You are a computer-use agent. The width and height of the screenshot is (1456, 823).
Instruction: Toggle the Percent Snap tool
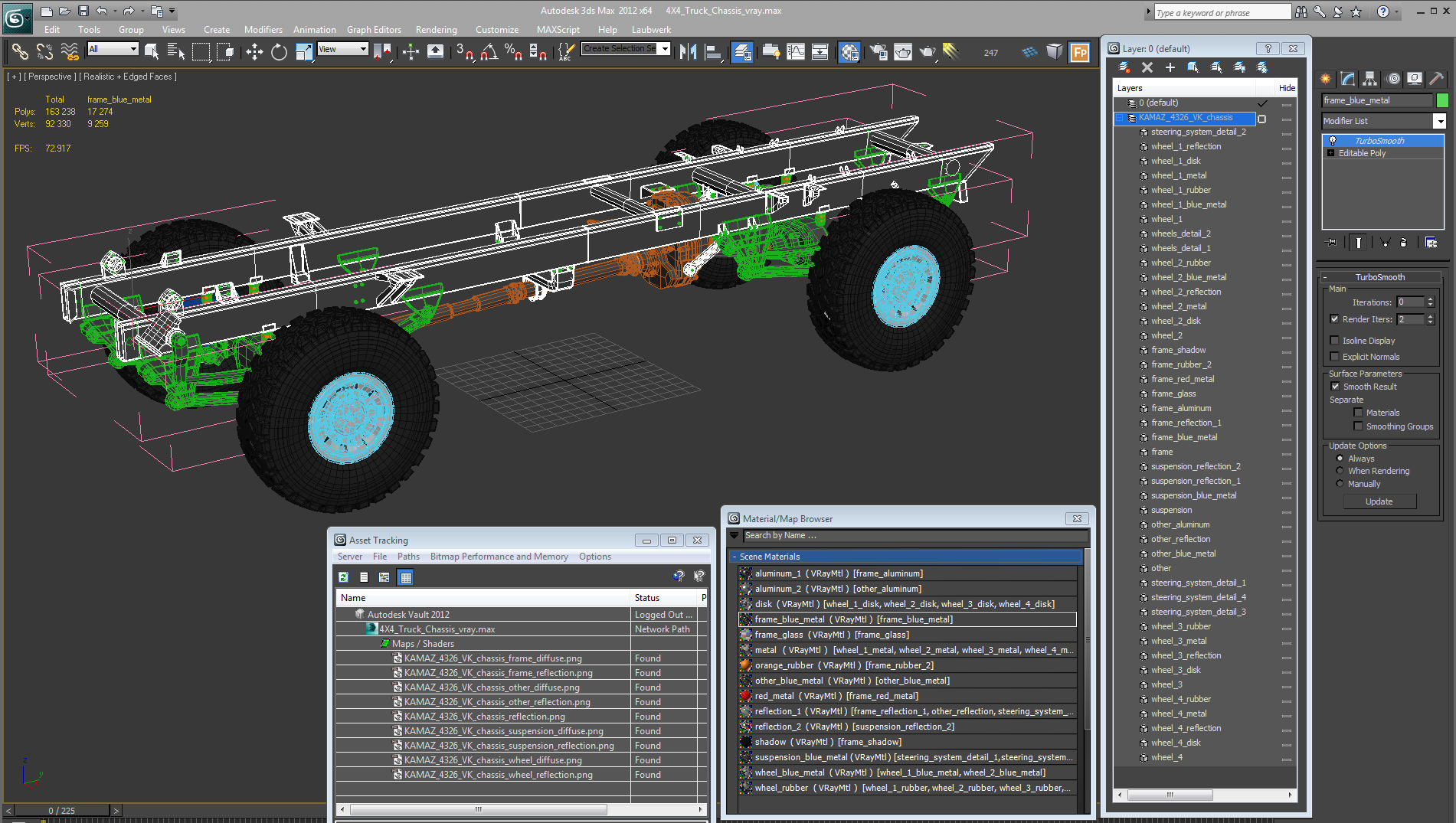[x=513, y=51]
